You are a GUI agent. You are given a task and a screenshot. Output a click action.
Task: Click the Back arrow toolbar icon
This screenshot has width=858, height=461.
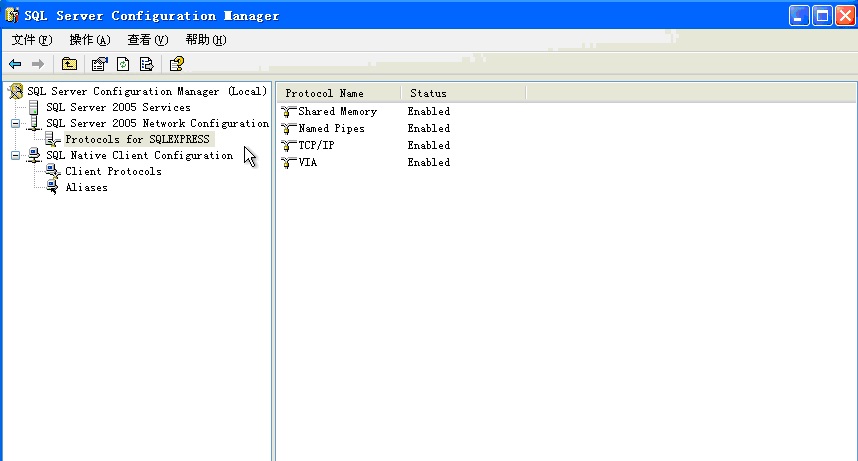[15, 64]
